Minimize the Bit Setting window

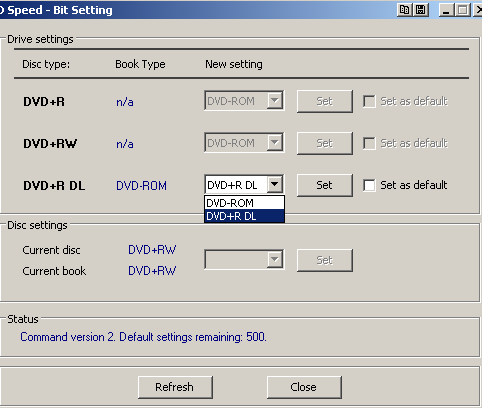point(446,10)
